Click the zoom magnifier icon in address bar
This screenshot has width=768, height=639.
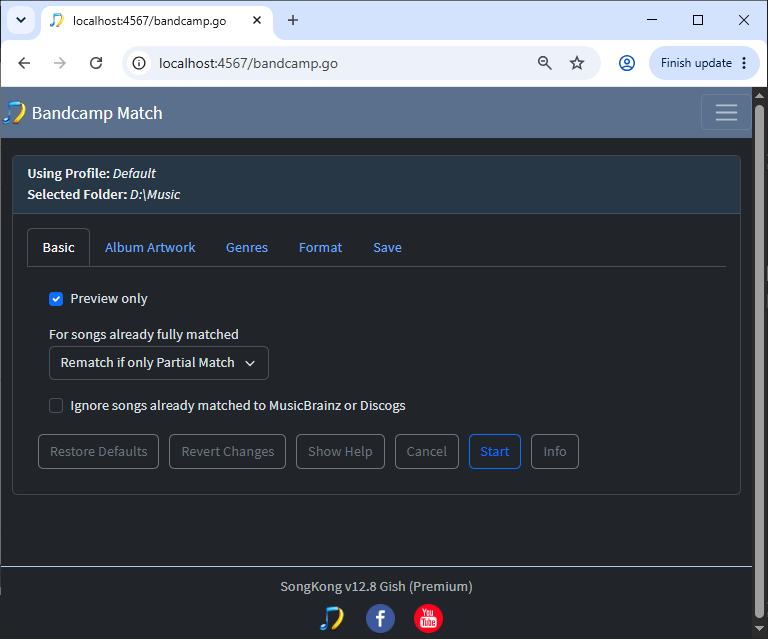pyautogui.click(x=544, y=63)
